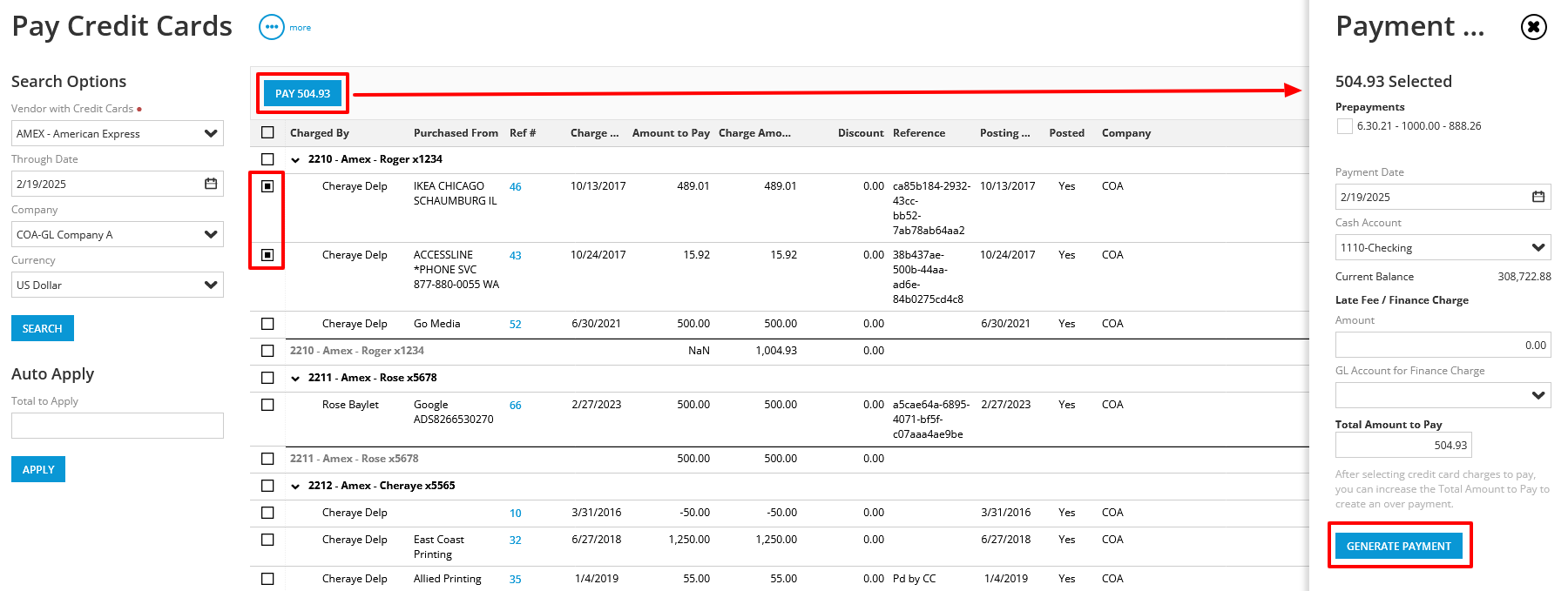Open the Payment Date calendar picker
This screenshot has width=1568, height=591.
pyautogui.click(x=1538, y=197)
